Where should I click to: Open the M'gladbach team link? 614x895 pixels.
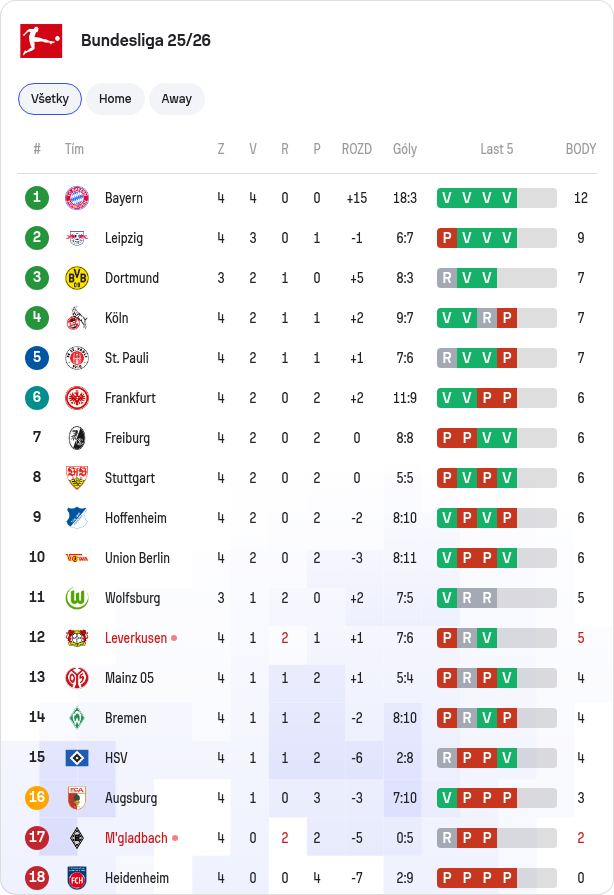tap(136, 838)
